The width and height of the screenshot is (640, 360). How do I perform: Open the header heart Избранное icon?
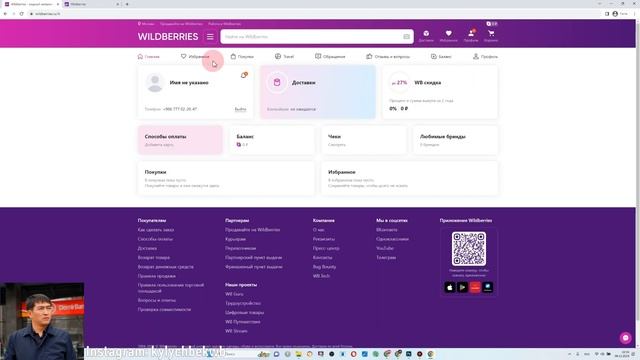449,36
